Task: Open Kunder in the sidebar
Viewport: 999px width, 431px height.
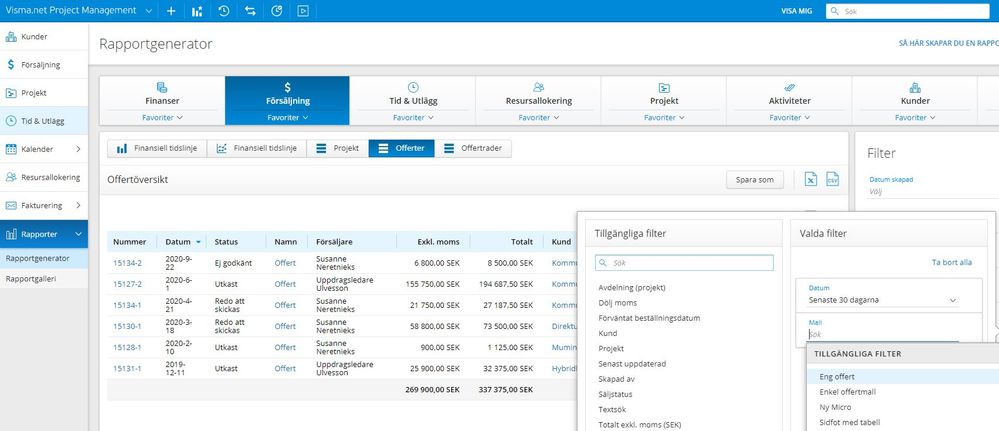Action: (x=44, y=36)
